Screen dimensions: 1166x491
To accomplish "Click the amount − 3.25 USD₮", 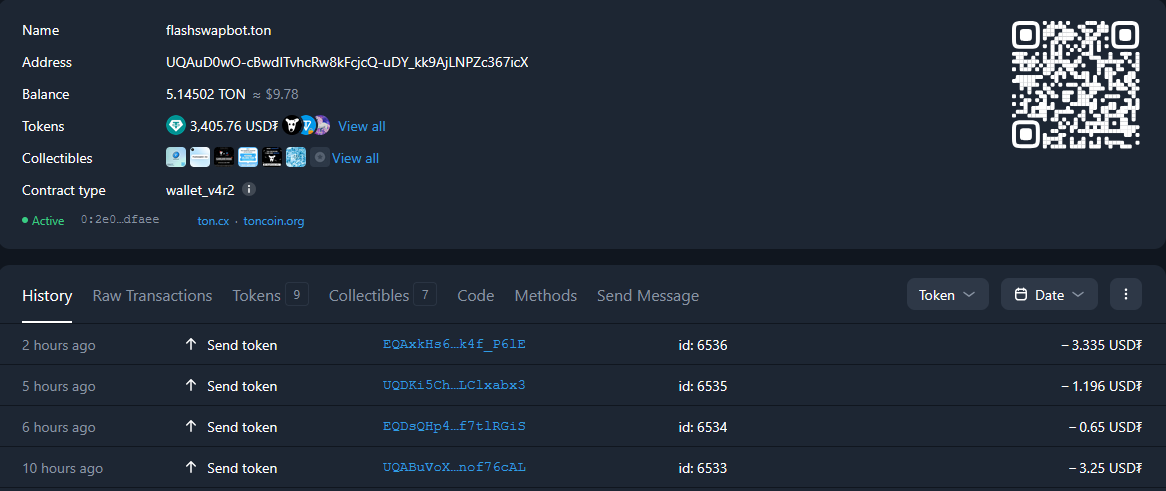I will [x=1104, y=469].
